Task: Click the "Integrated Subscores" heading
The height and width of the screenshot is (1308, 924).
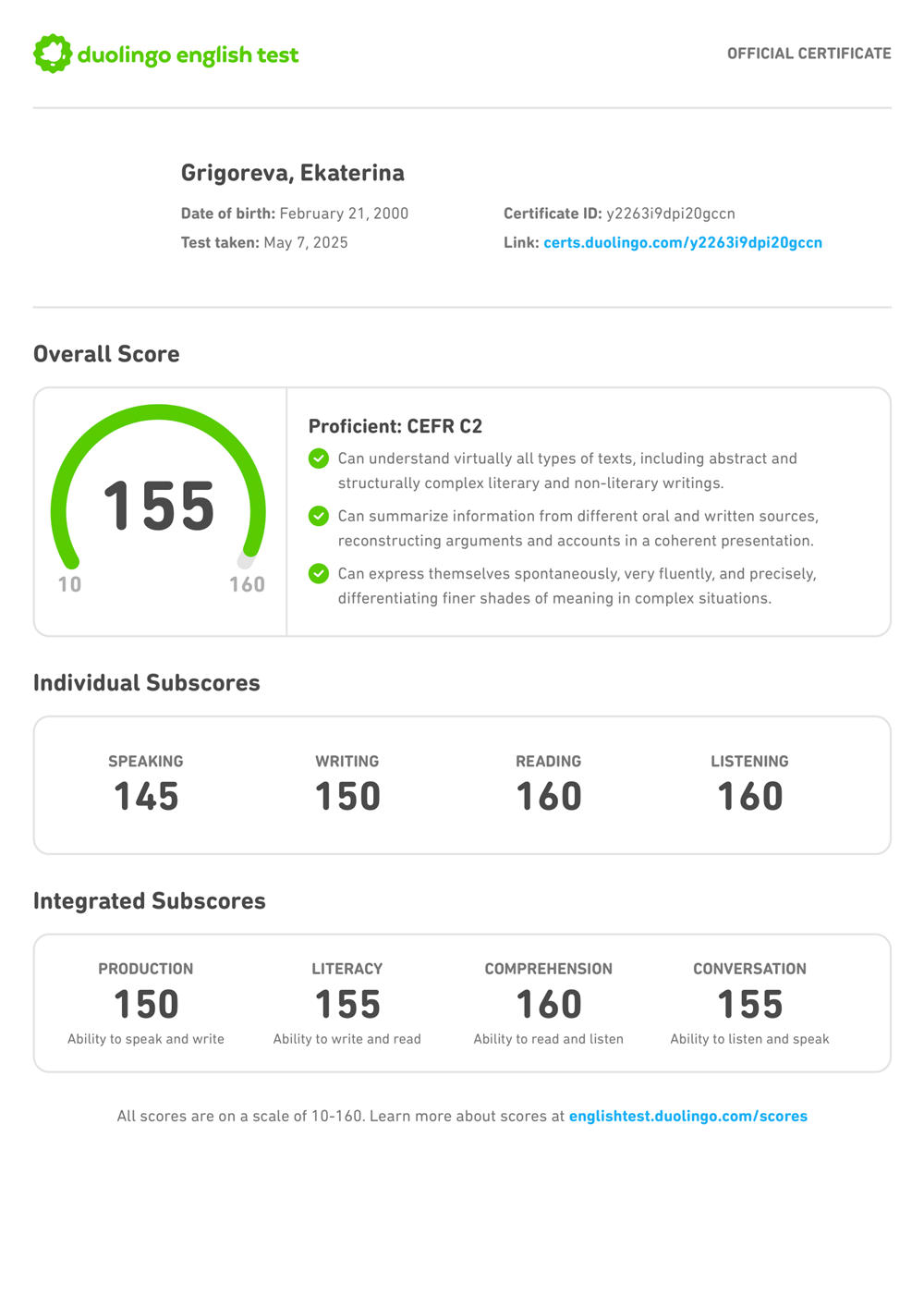Action: click(150, 901)
